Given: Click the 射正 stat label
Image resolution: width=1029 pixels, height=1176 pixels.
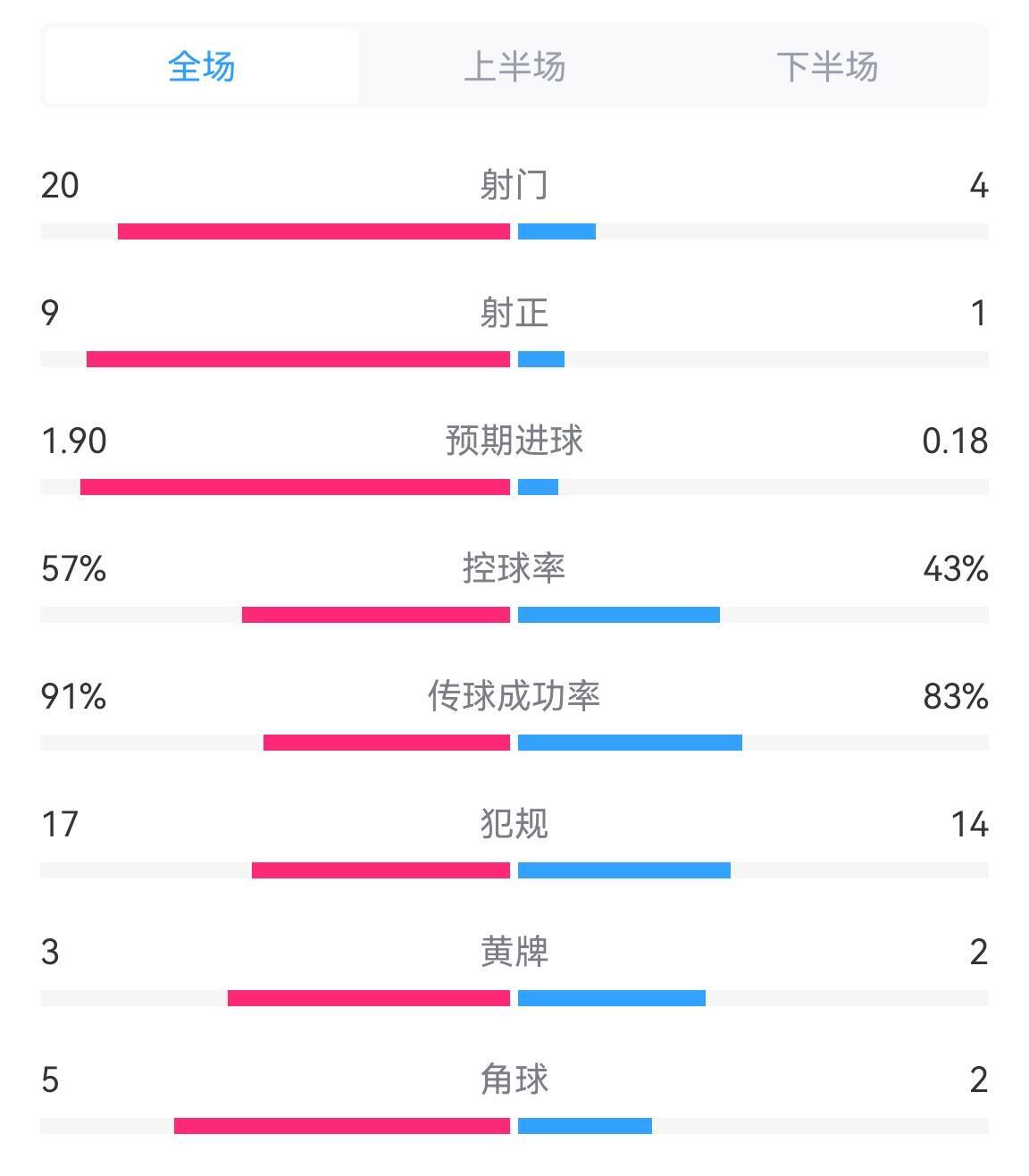Looking at the screenshot, I should click(514, 313).
